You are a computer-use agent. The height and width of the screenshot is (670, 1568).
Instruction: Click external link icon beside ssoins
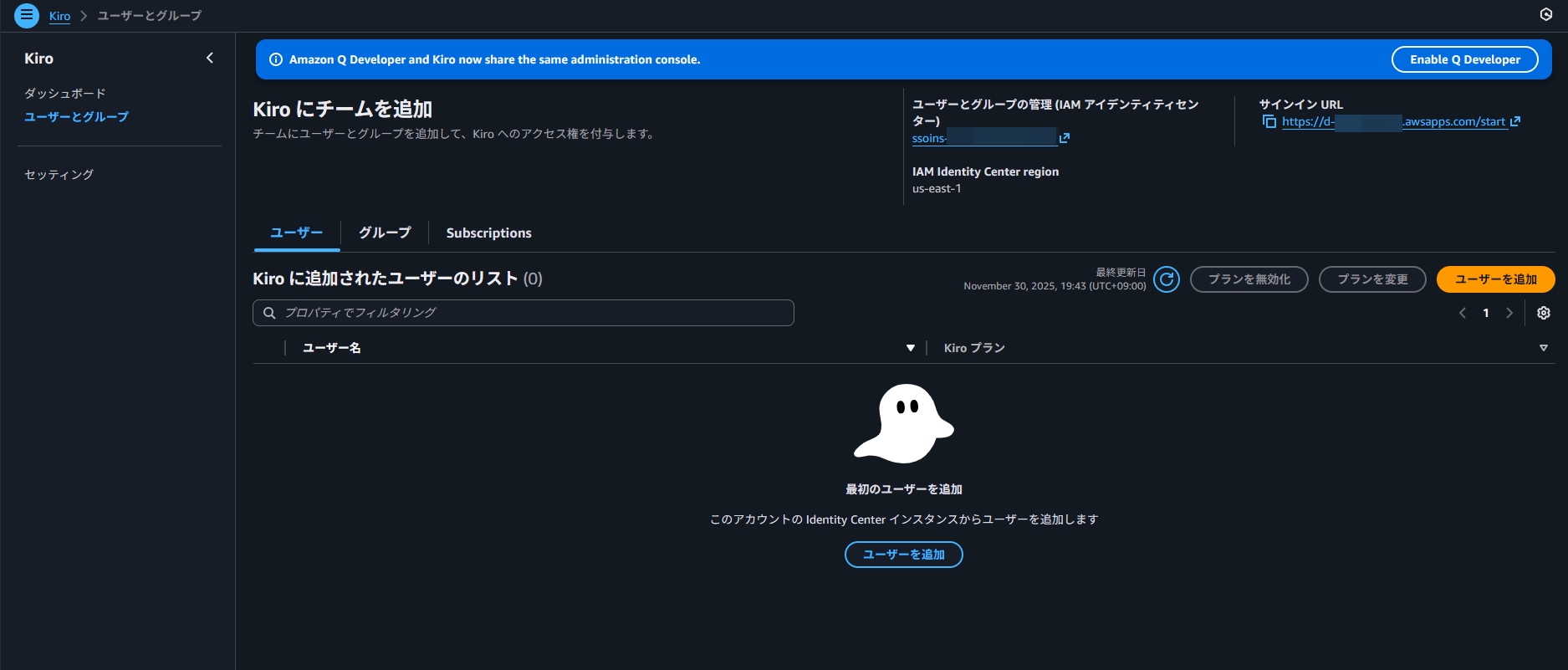point(1065,138)
